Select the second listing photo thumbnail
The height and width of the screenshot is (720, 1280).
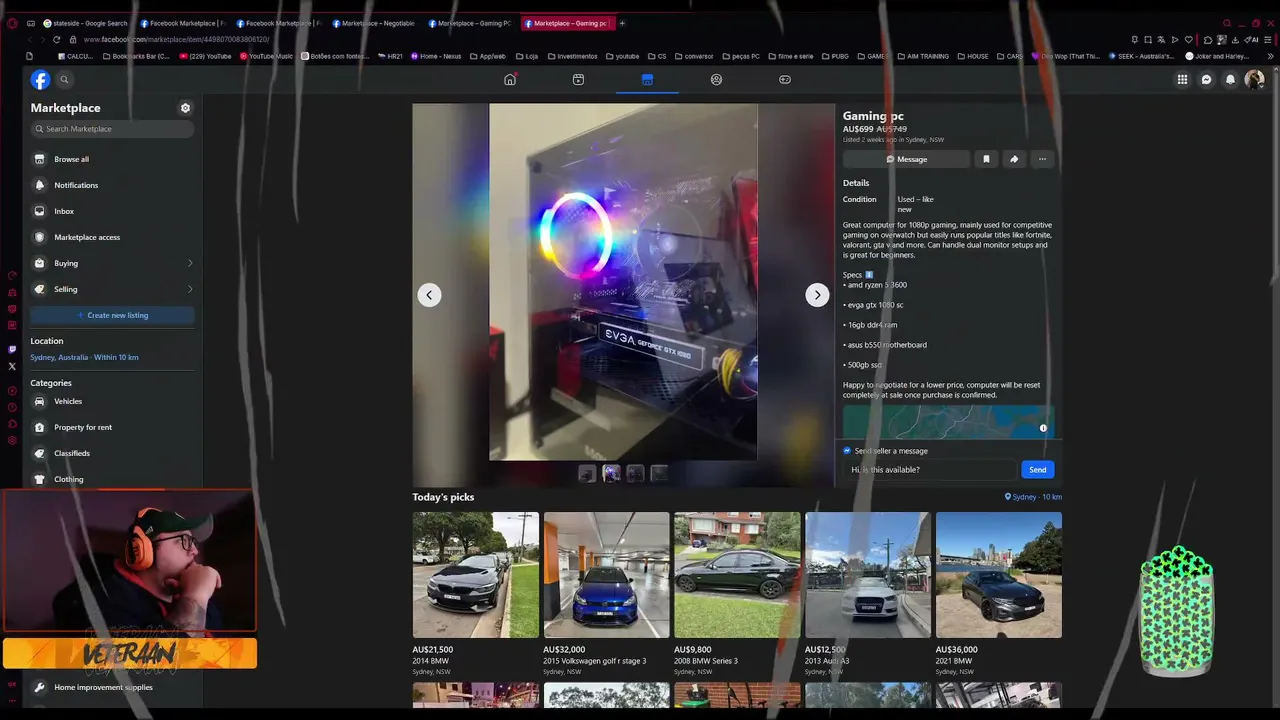click(611, 473)
